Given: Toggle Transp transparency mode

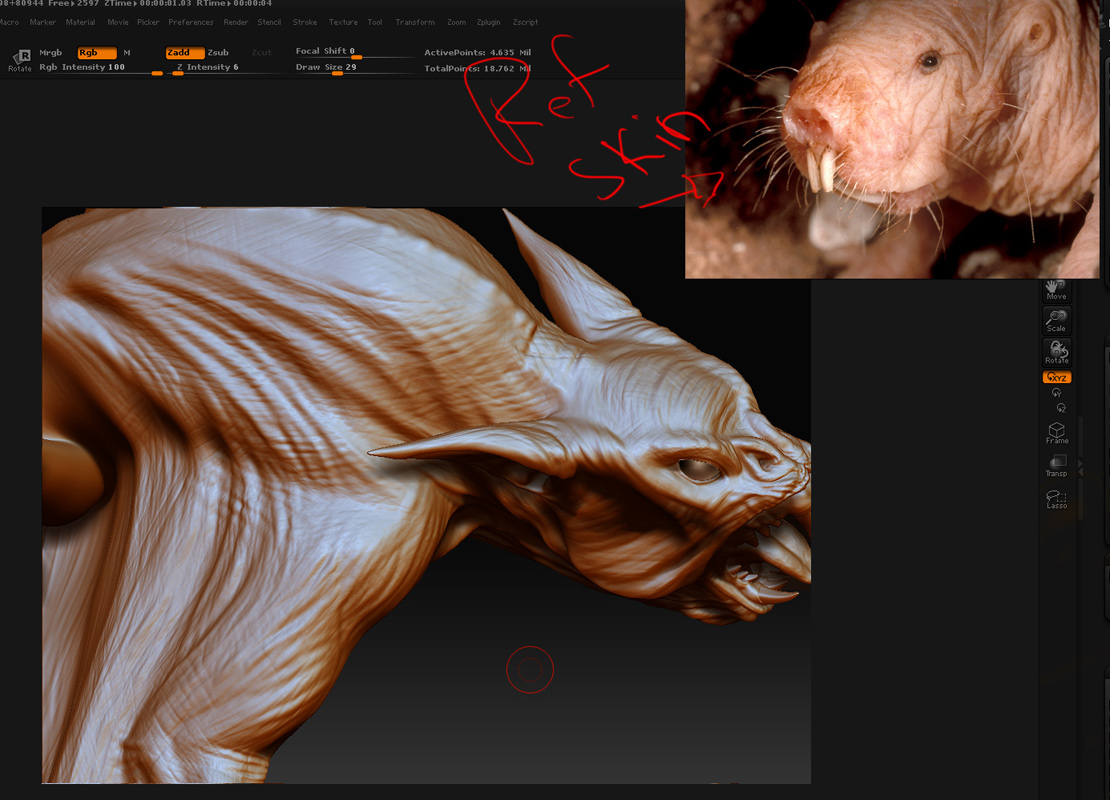Looking at the screenshot, I should click(1057, 467).
